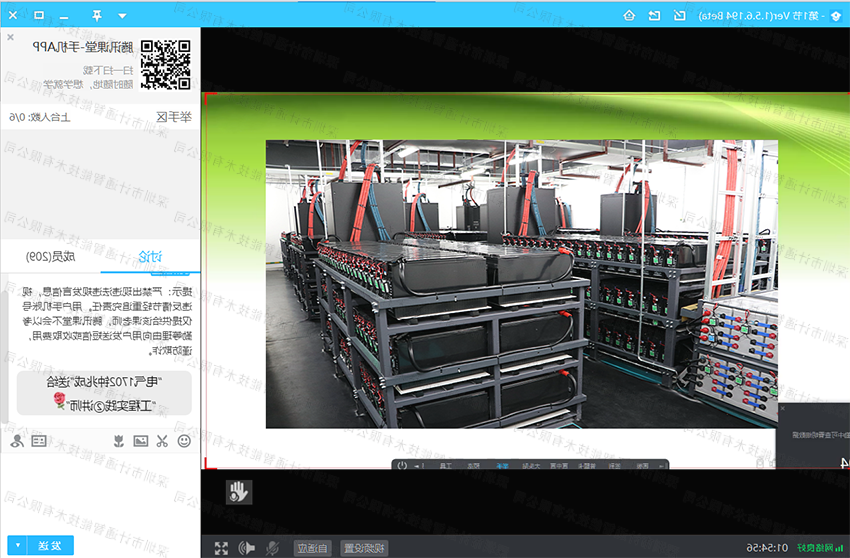Click the chat message list icon
Viewport: 850px width, 558px height.
point(40,441)
